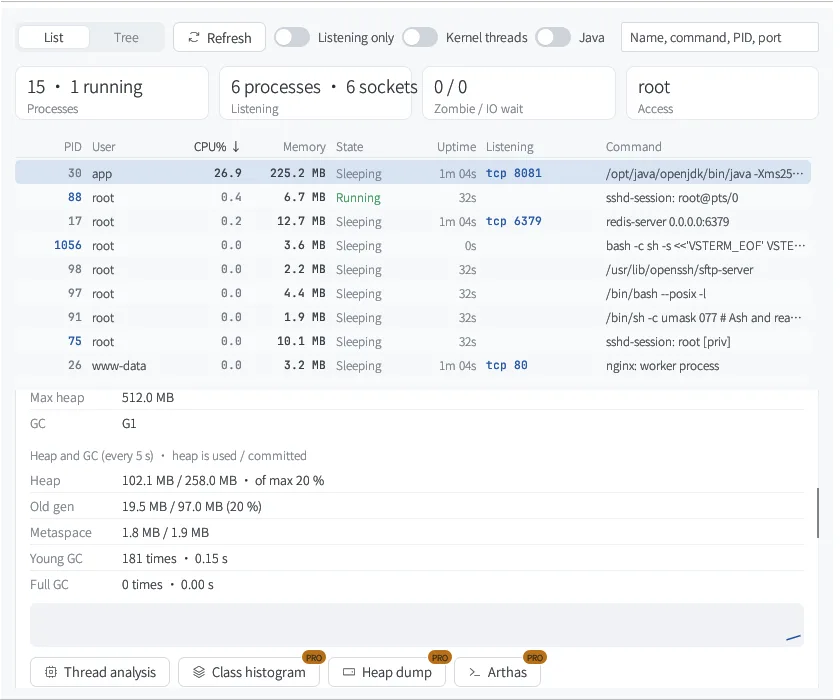Click the Heap 102.1 MB / 258.0 MB value
Viewport: 840px width, 700px height.
pyautogui.click(x=223, y=480)
